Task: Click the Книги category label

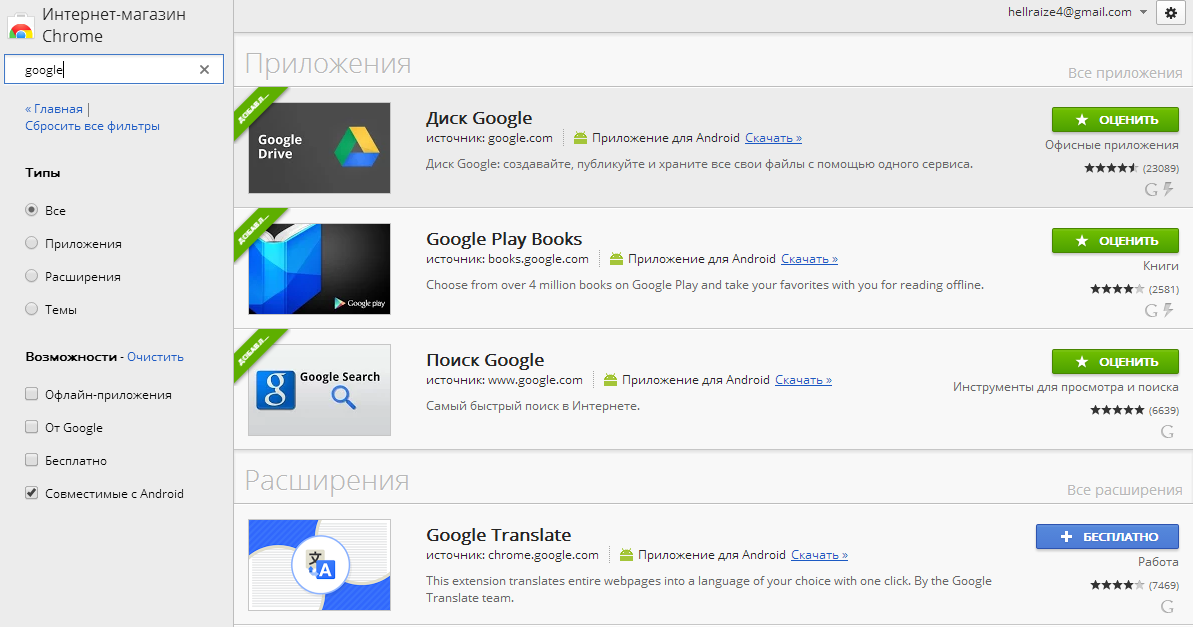Action: click(1160, 266)
